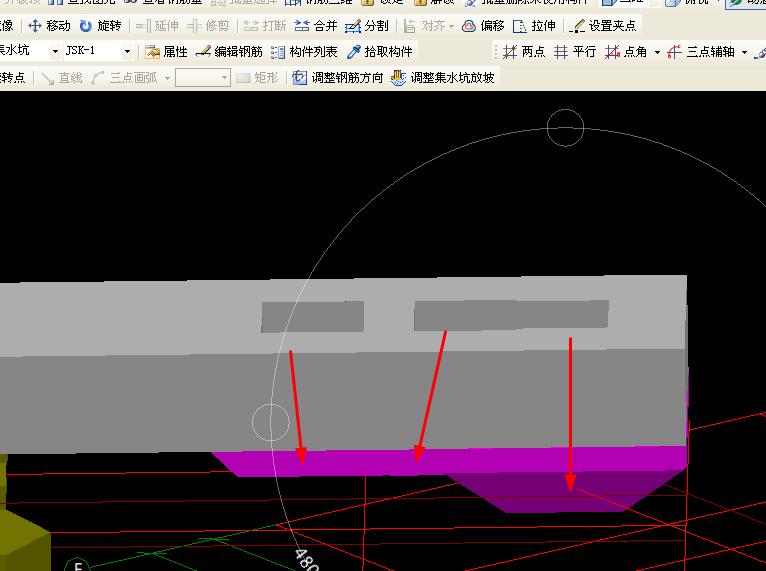Open the empty combo box before 矩形

click(203, 78)
